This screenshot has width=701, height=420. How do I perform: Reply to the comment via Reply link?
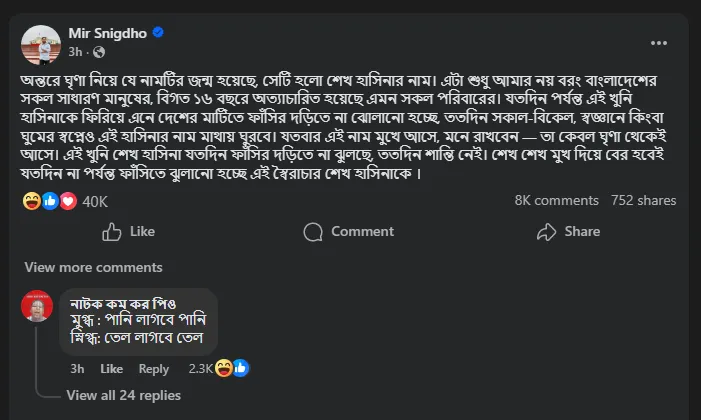click(153, 369)
